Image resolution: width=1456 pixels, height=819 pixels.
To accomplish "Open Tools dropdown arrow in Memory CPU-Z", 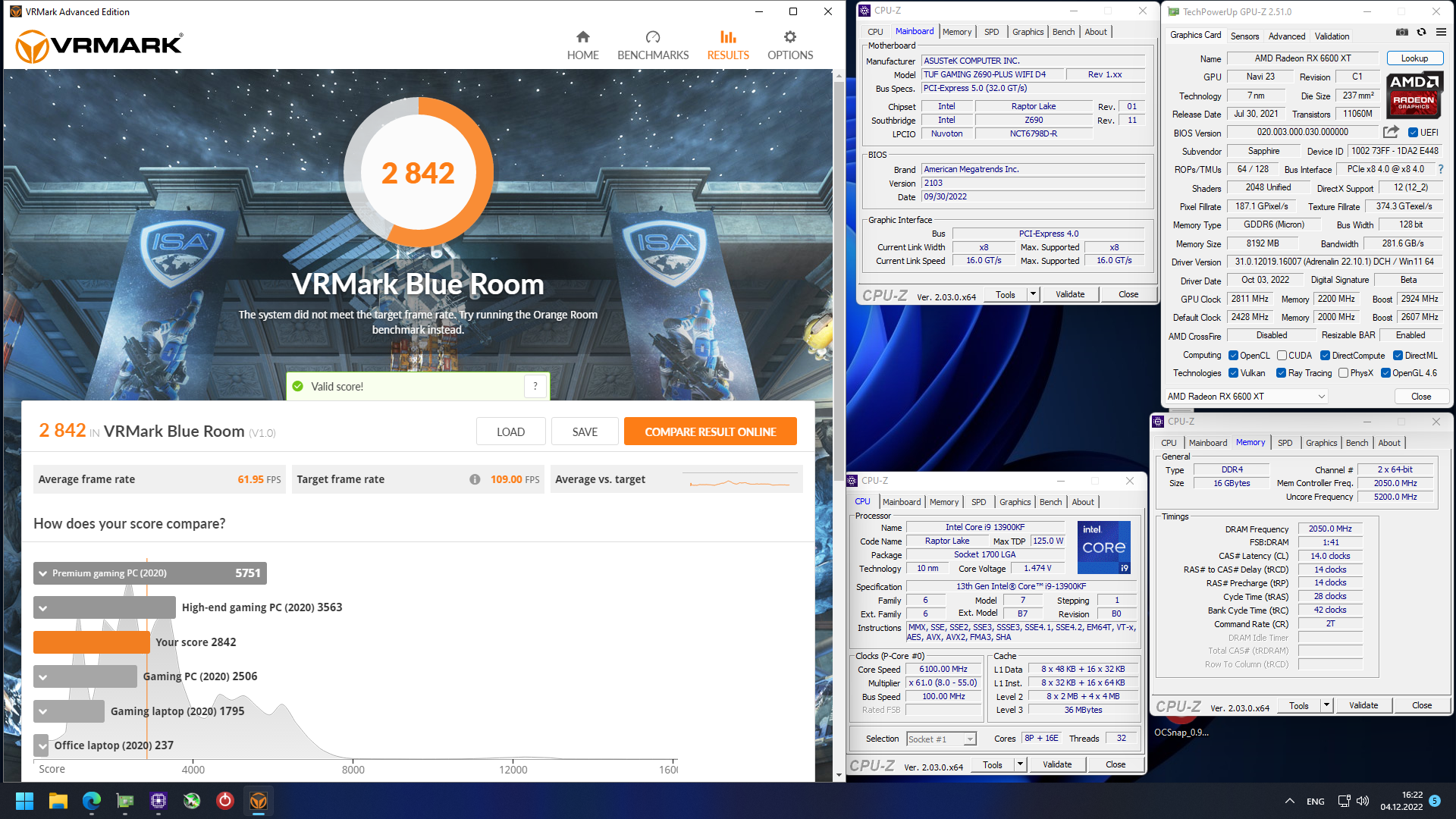I will pyautogui.click(x=1326, y=705).
